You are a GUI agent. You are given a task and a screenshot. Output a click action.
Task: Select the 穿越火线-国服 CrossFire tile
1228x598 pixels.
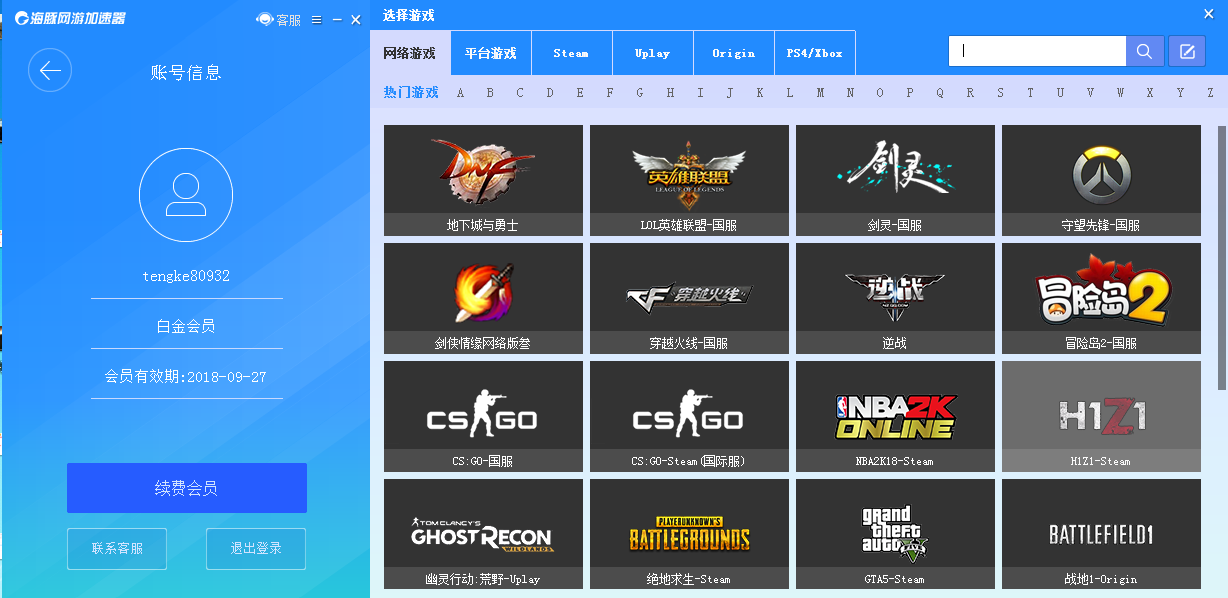pos(689,298)
